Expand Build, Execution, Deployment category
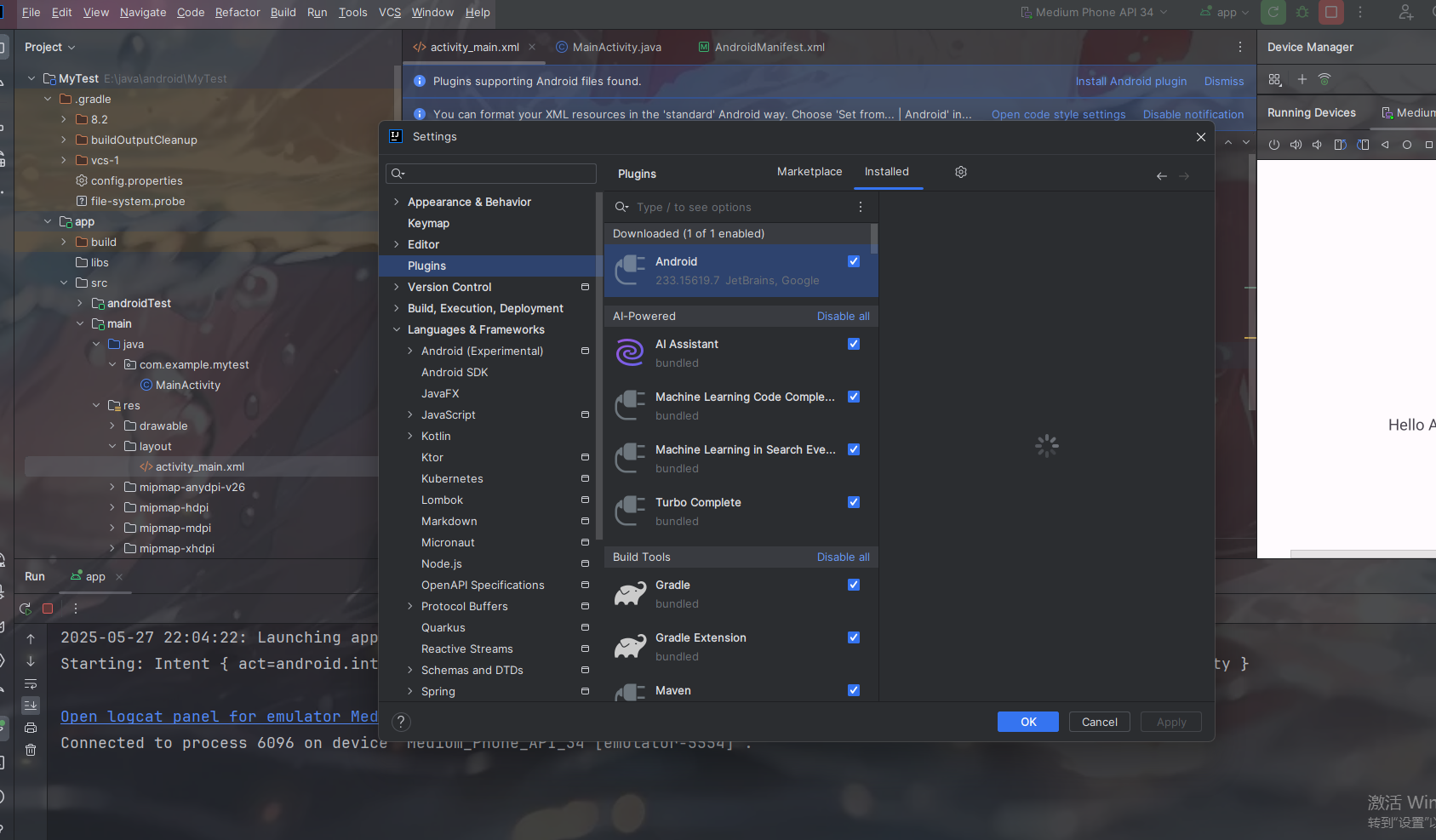Image resolution: width=1436 pixels, height=840 pixels. pos(397,308)
